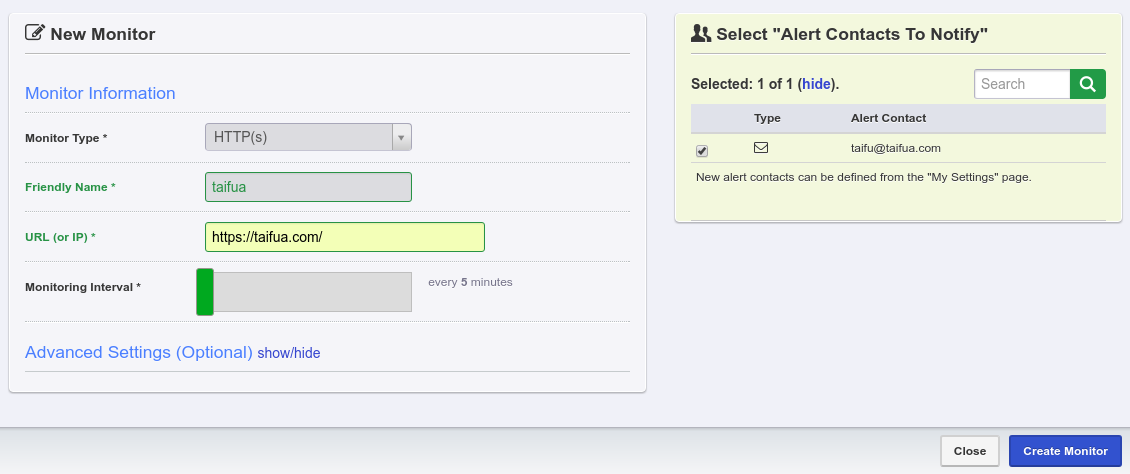The image size is (1130, 474).
Task: Toggle Advanced Settings show/hide
Action: [289, 353]
